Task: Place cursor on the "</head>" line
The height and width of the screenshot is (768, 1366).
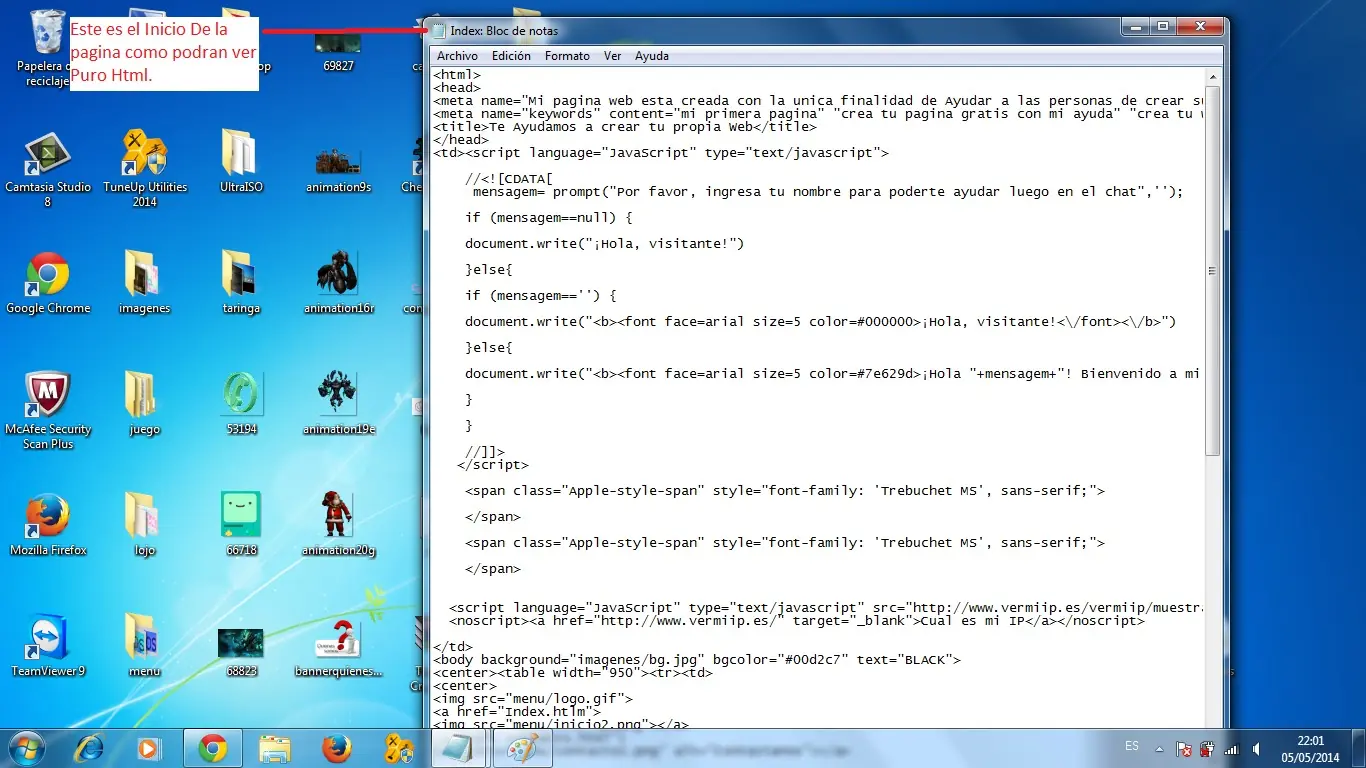Action: (x=461, y=140)
